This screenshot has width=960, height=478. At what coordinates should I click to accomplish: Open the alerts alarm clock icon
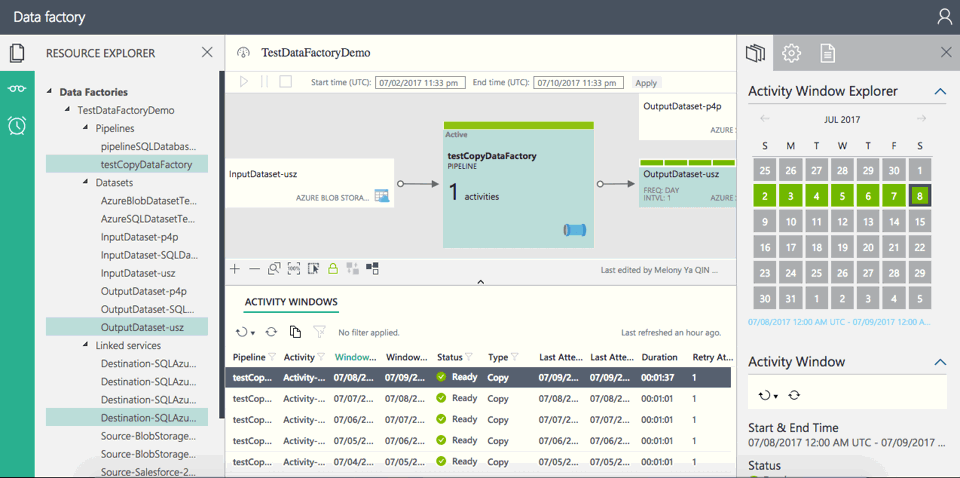pyautogui.click(x=17, y=124)
